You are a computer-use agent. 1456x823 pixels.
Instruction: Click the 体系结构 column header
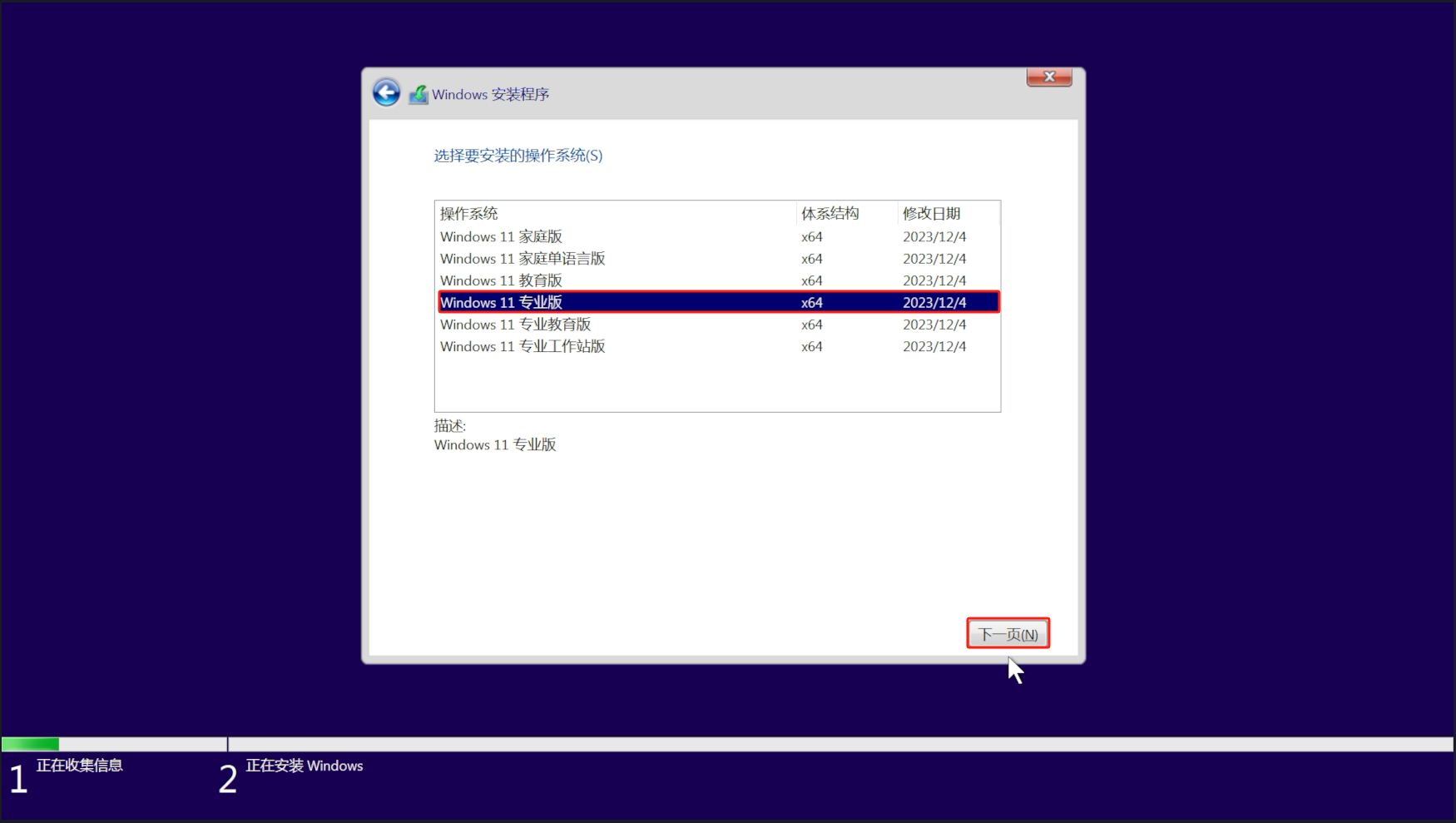click(x=847, y=214)
